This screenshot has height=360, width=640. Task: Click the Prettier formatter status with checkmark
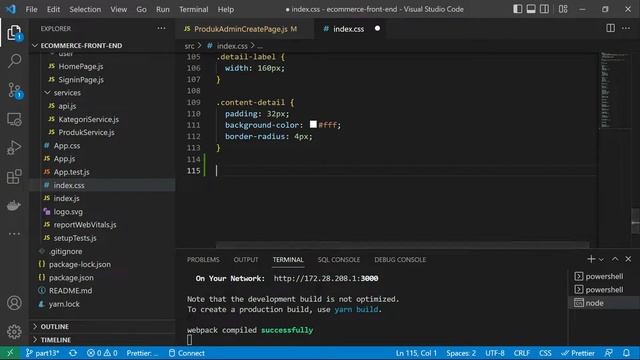[578, 353]
